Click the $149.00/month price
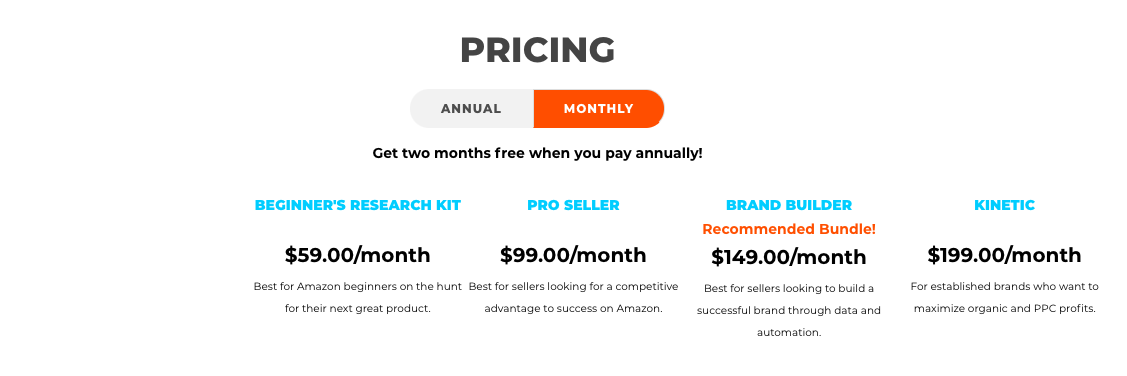1127x376 pixels. click(x=788, y=257)
